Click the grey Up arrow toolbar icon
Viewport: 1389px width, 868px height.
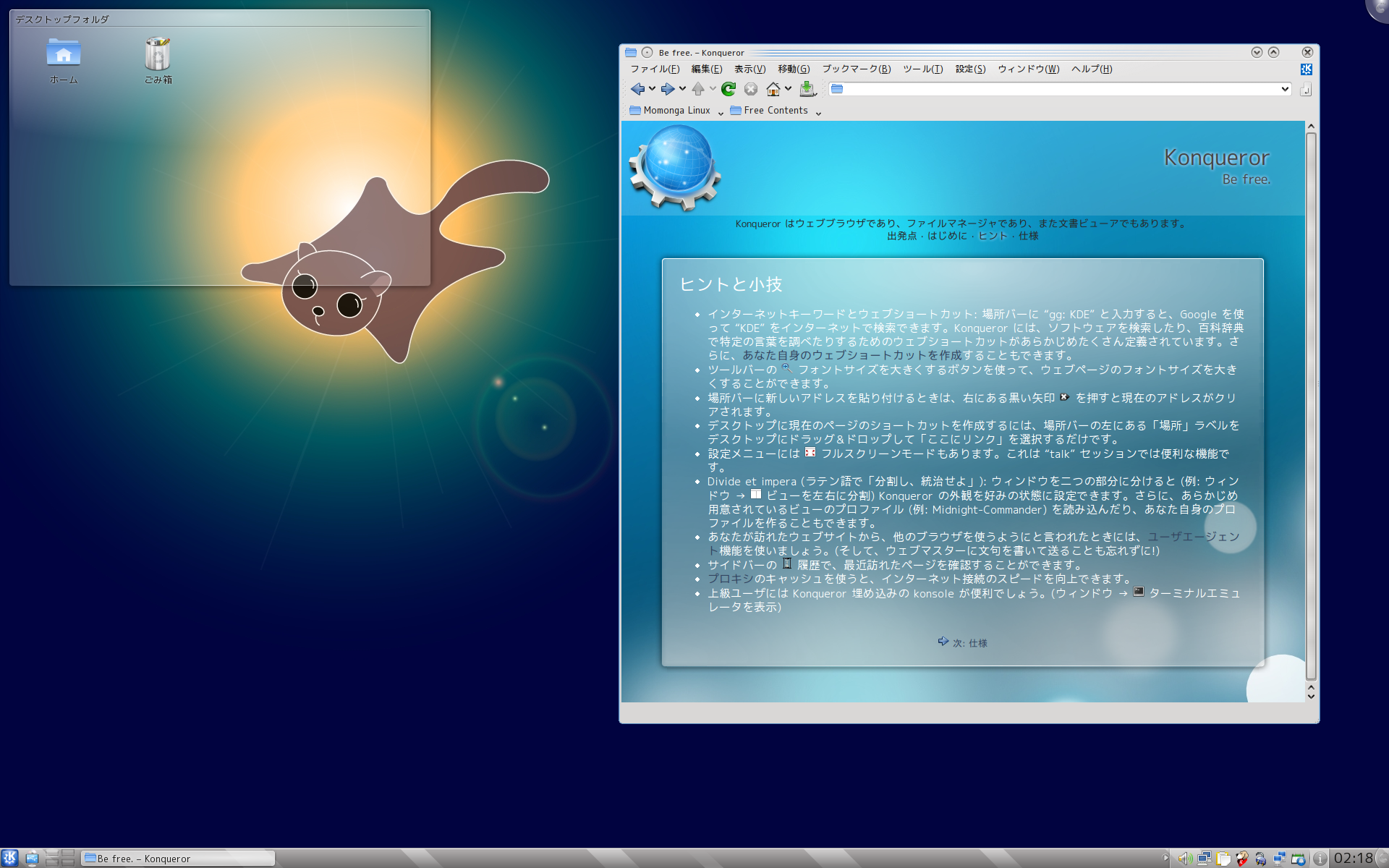(698, 89)
